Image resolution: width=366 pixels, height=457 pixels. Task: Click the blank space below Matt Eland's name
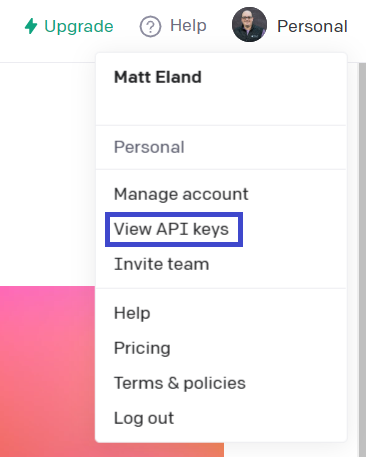pos(221,105)
